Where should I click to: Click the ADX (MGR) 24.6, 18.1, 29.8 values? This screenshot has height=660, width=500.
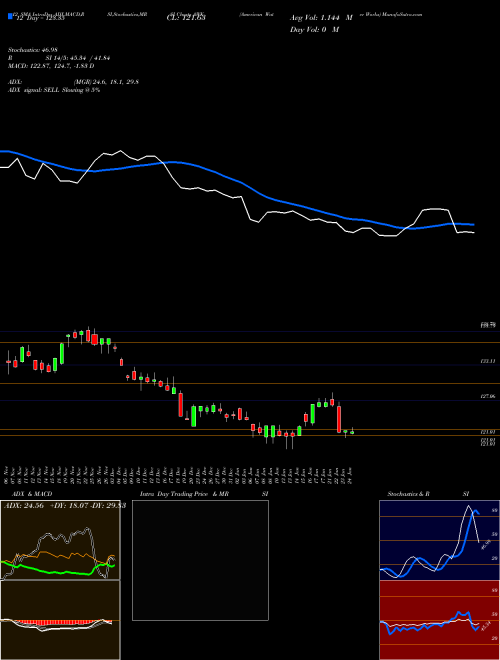106,82
